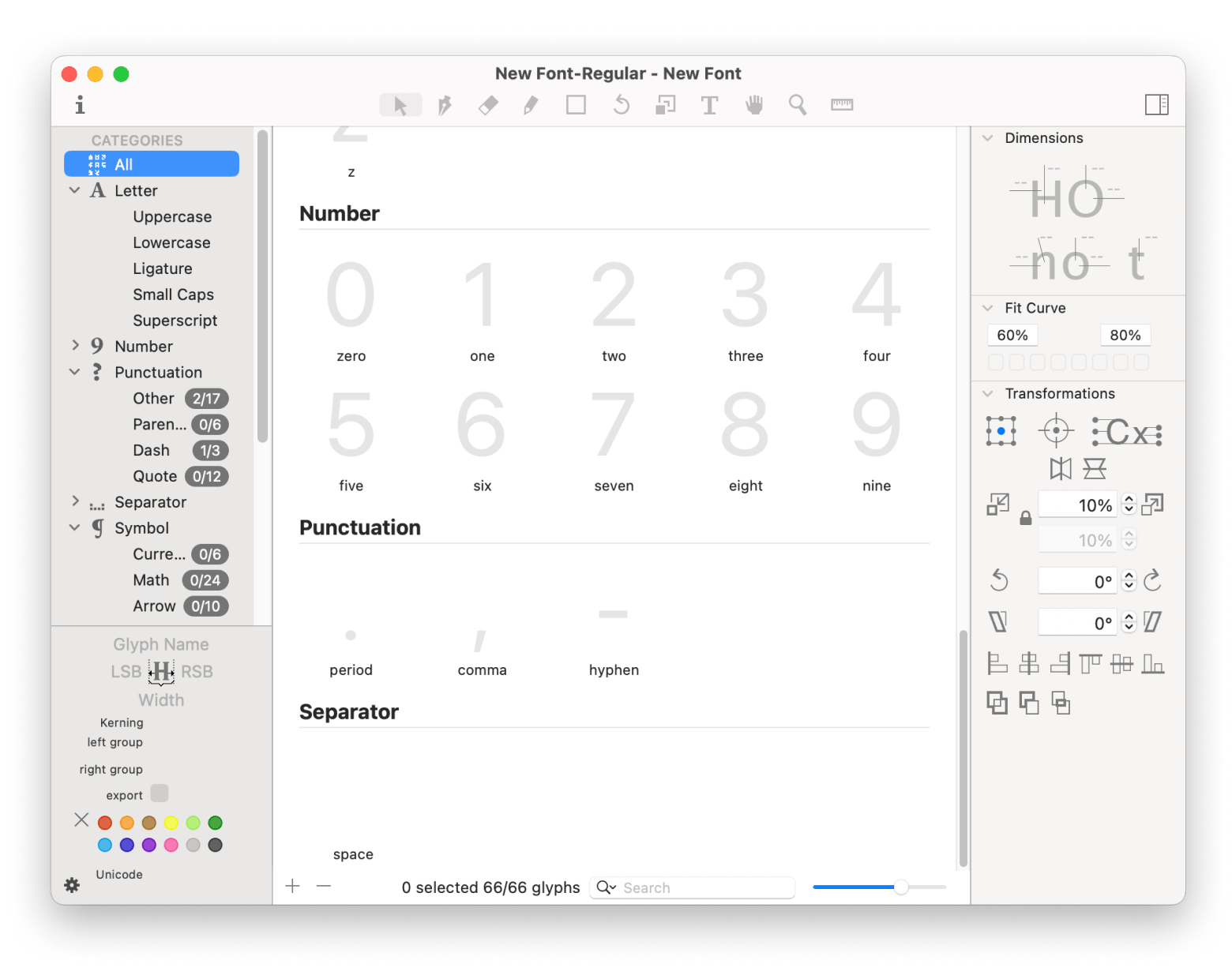Collapse the Punctuation category
The image size is (1232, 979).
[x=75, y=372]
